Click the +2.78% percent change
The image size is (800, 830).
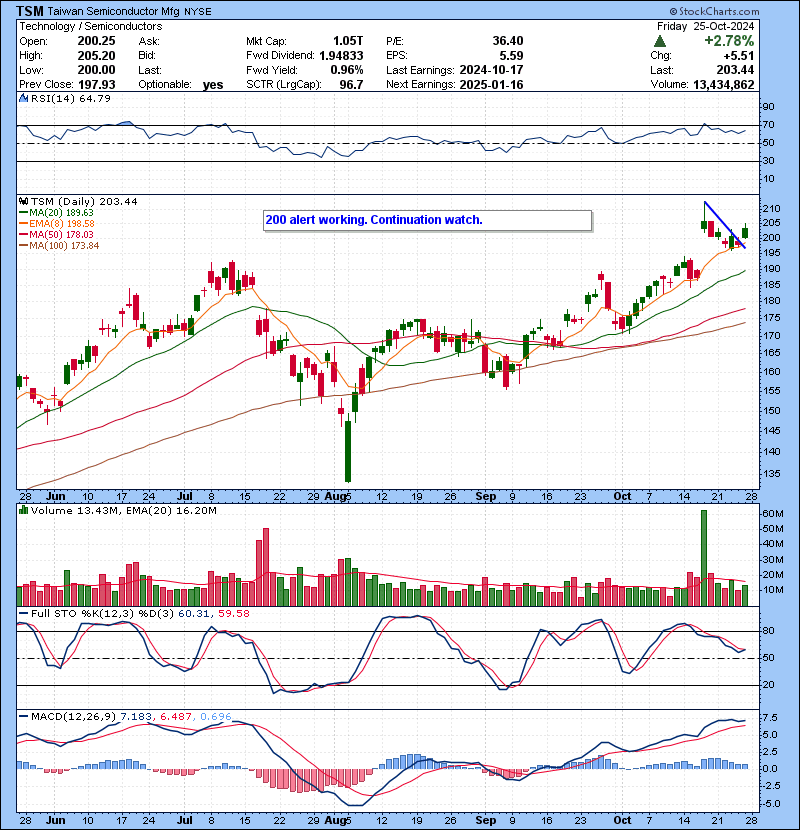click(x=729, y=41)
